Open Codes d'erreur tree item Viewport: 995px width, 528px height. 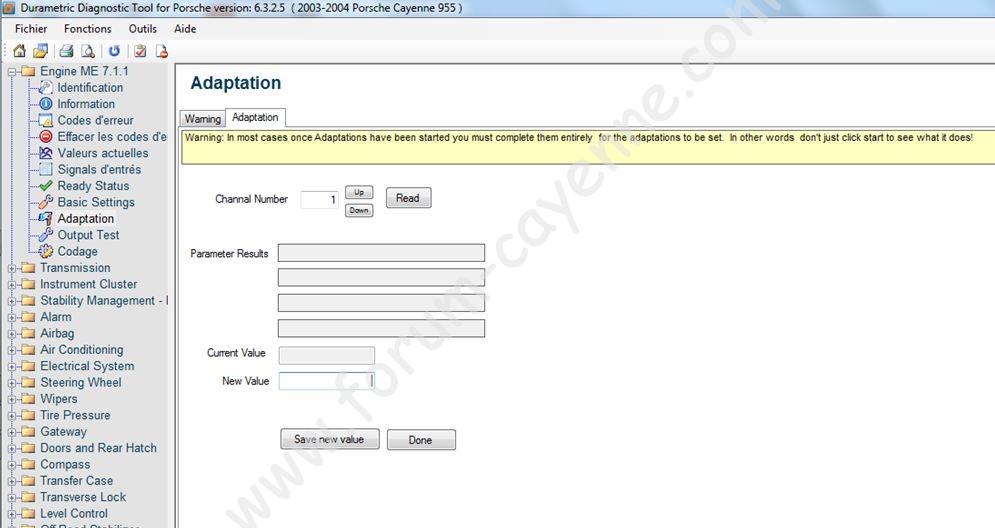click(x=95, y=120)
